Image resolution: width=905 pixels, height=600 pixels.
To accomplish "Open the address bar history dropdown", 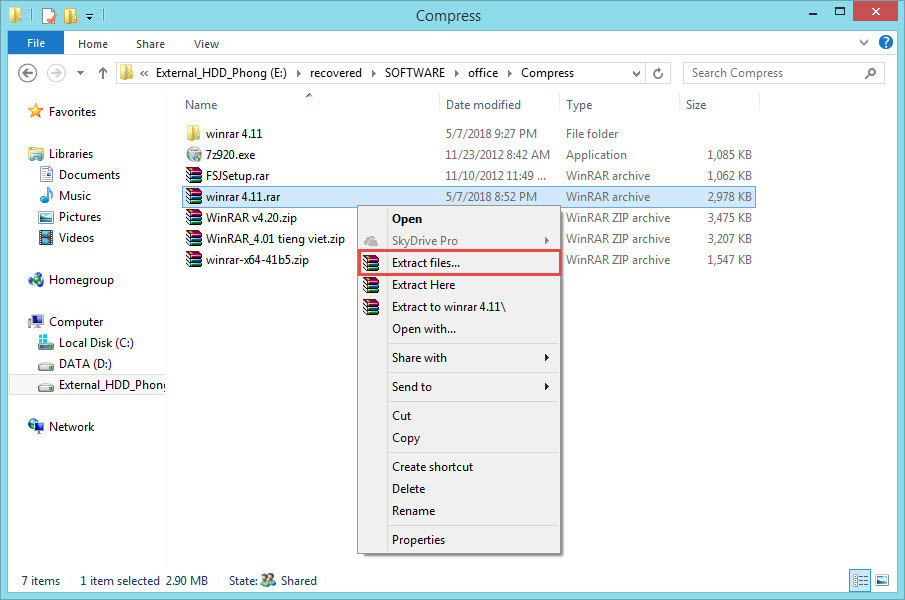I will (636, 73).
